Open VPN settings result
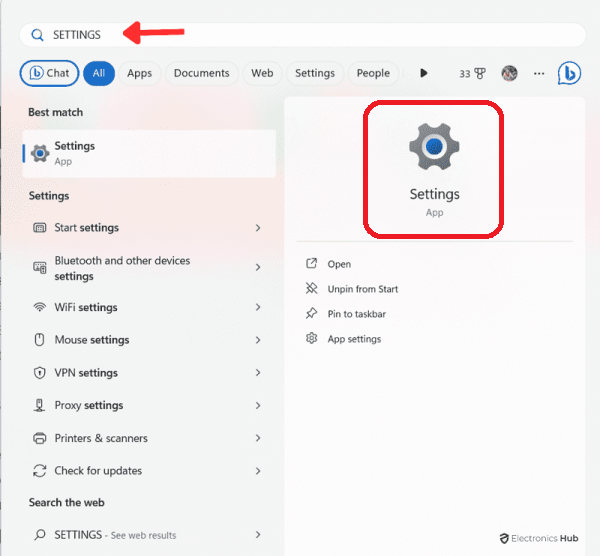The image size is (600, 556). point(149,373)
